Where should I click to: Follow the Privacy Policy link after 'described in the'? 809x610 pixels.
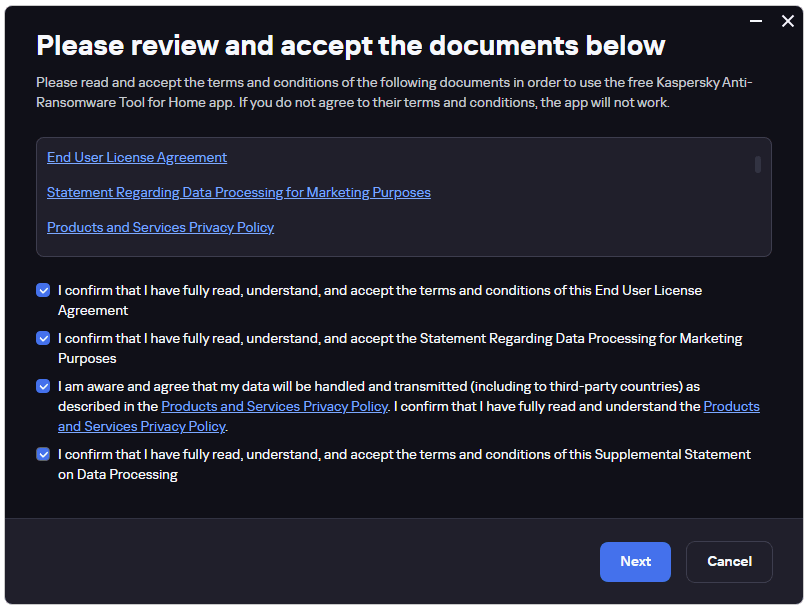[x=274, y=407]
